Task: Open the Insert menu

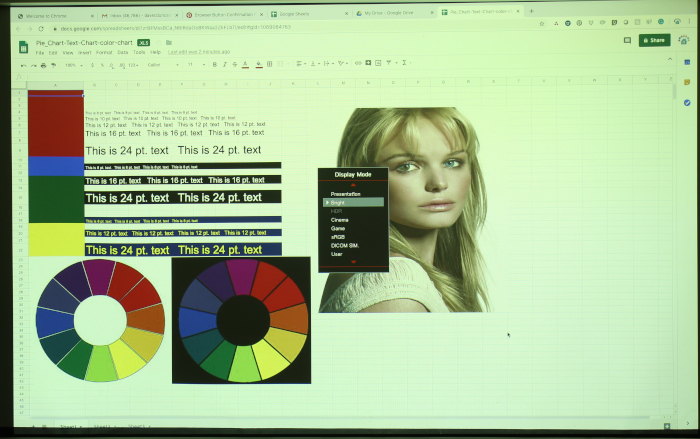Action: coord(84,53)
